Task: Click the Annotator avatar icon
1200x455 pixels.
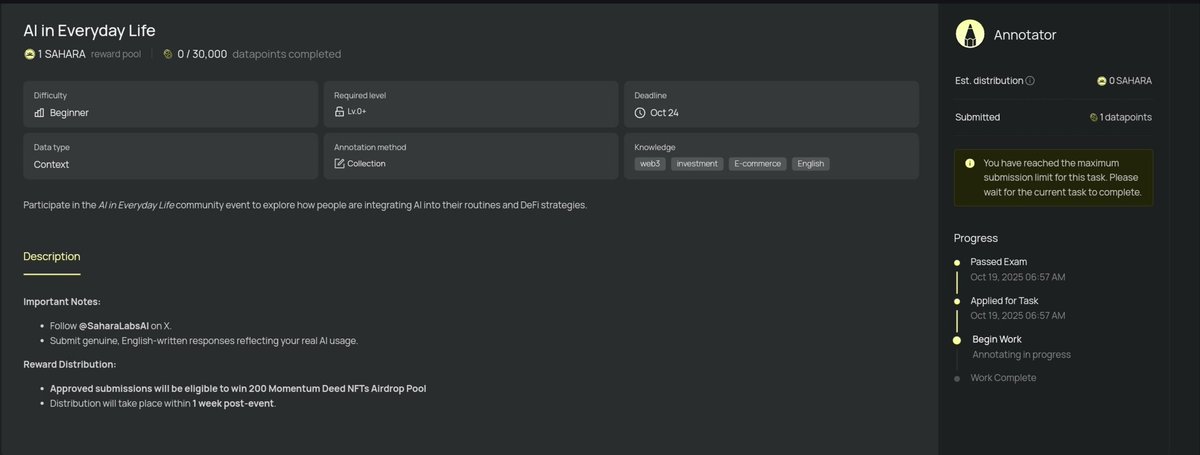Action: coord(969,34)
